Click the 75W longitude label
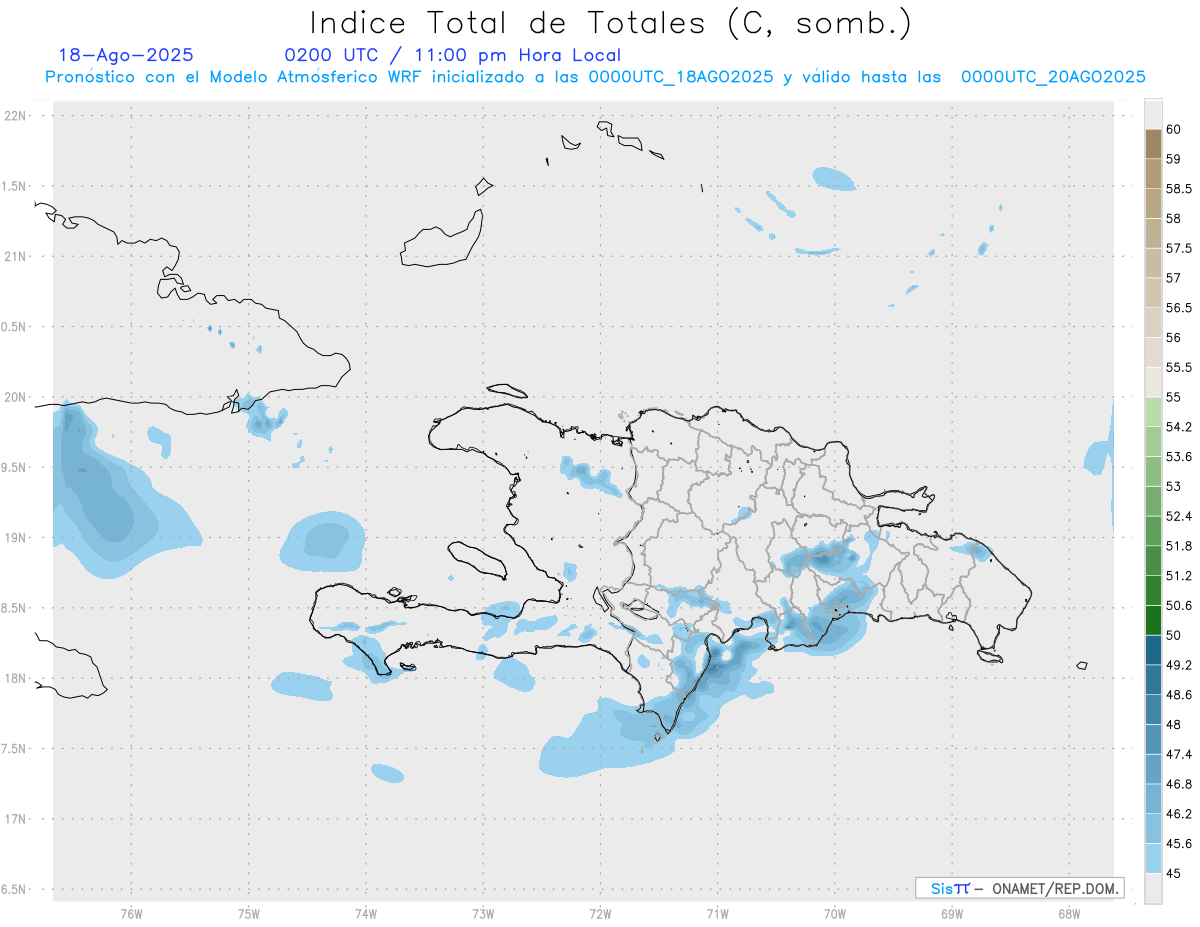This screenshot has width=1200, height=927. point(248,913)
